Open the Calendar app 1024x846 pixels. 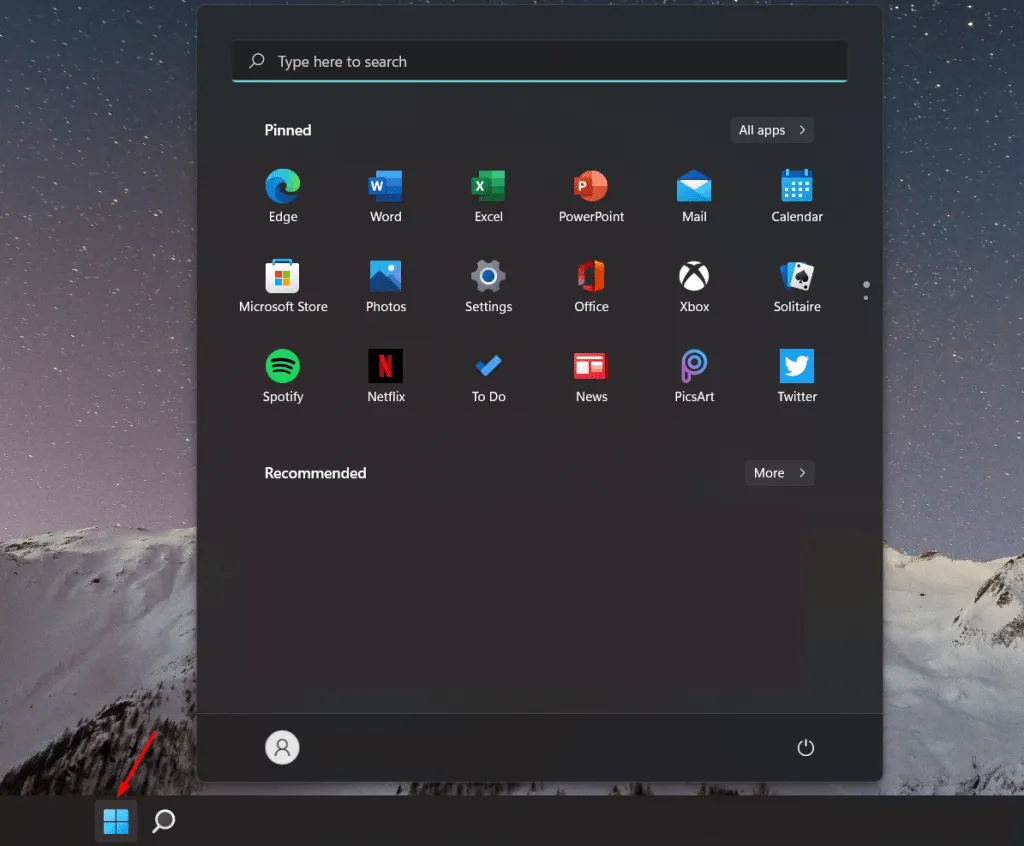[x=797, y=195]
